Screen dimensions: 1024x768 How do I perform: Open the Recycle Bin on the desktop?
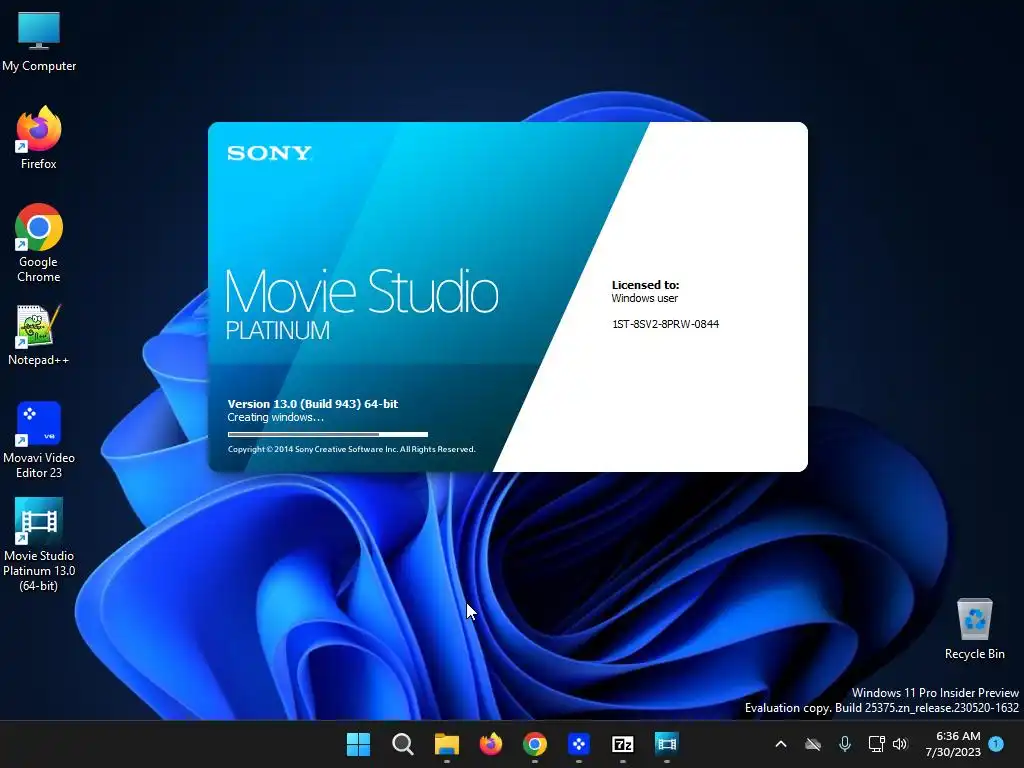(974, 628)
